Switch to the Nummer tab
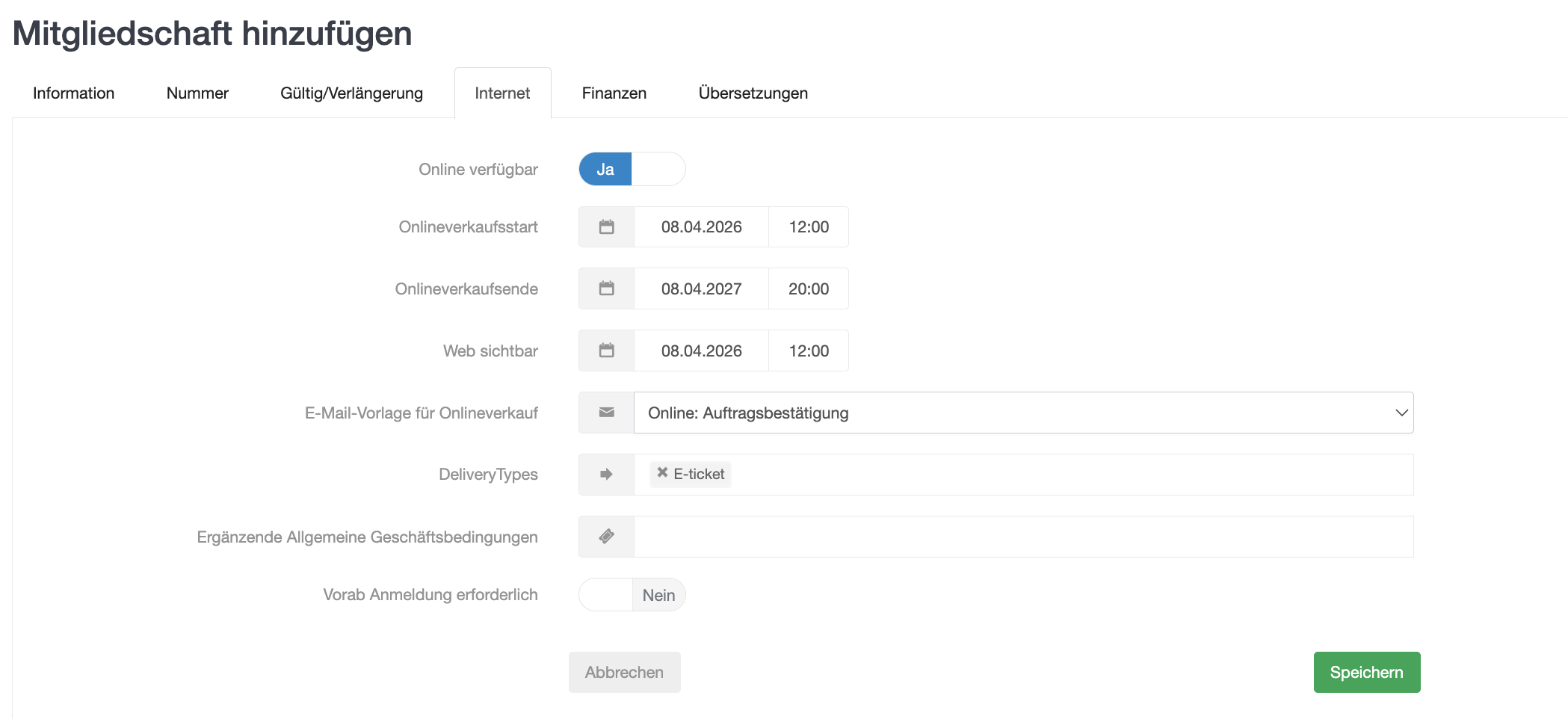The width and height of the screenshot is (1568, 719). [x=197, y=93]
